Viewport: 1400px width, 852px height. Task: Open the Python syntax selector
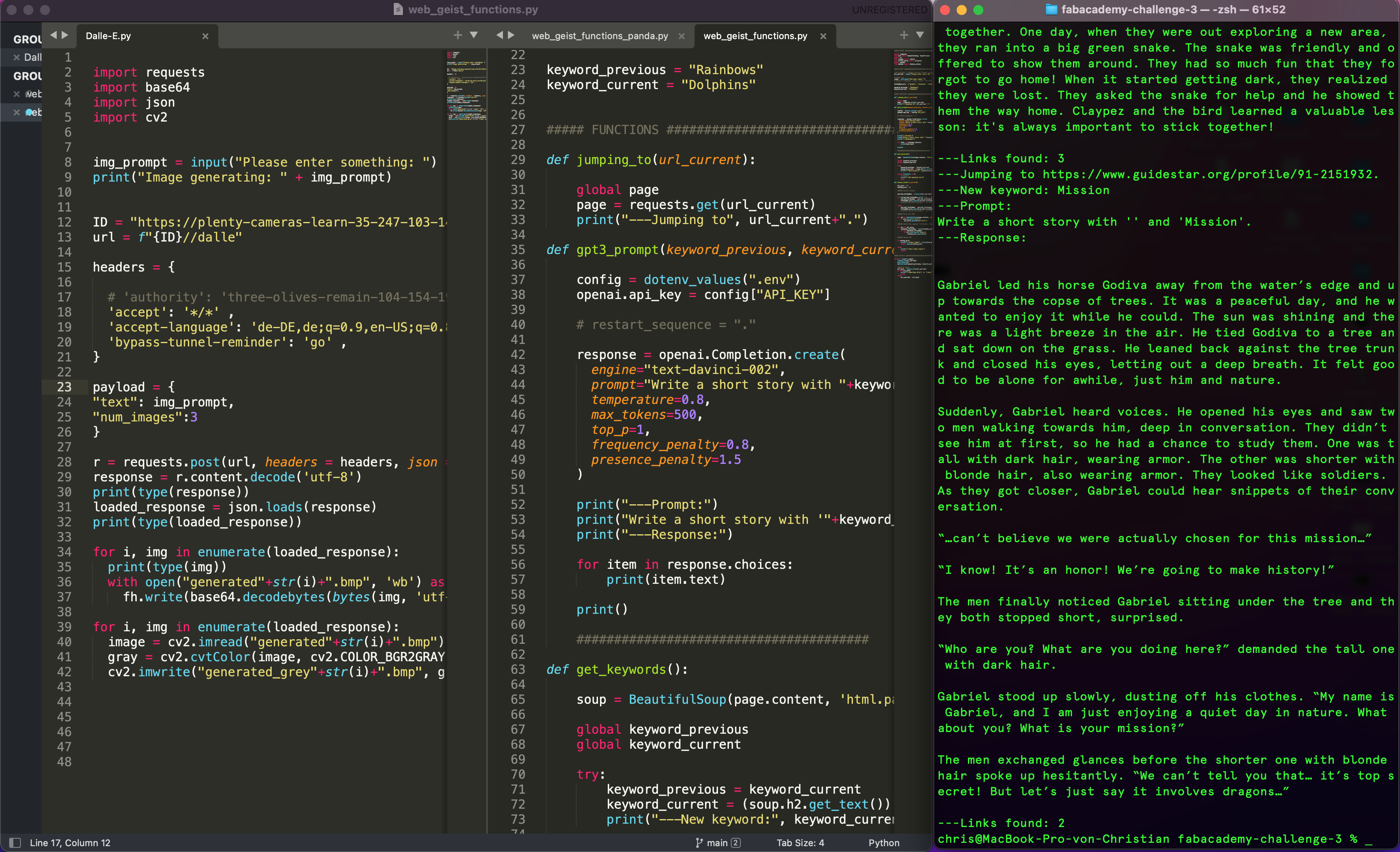(x=883, y=843)
